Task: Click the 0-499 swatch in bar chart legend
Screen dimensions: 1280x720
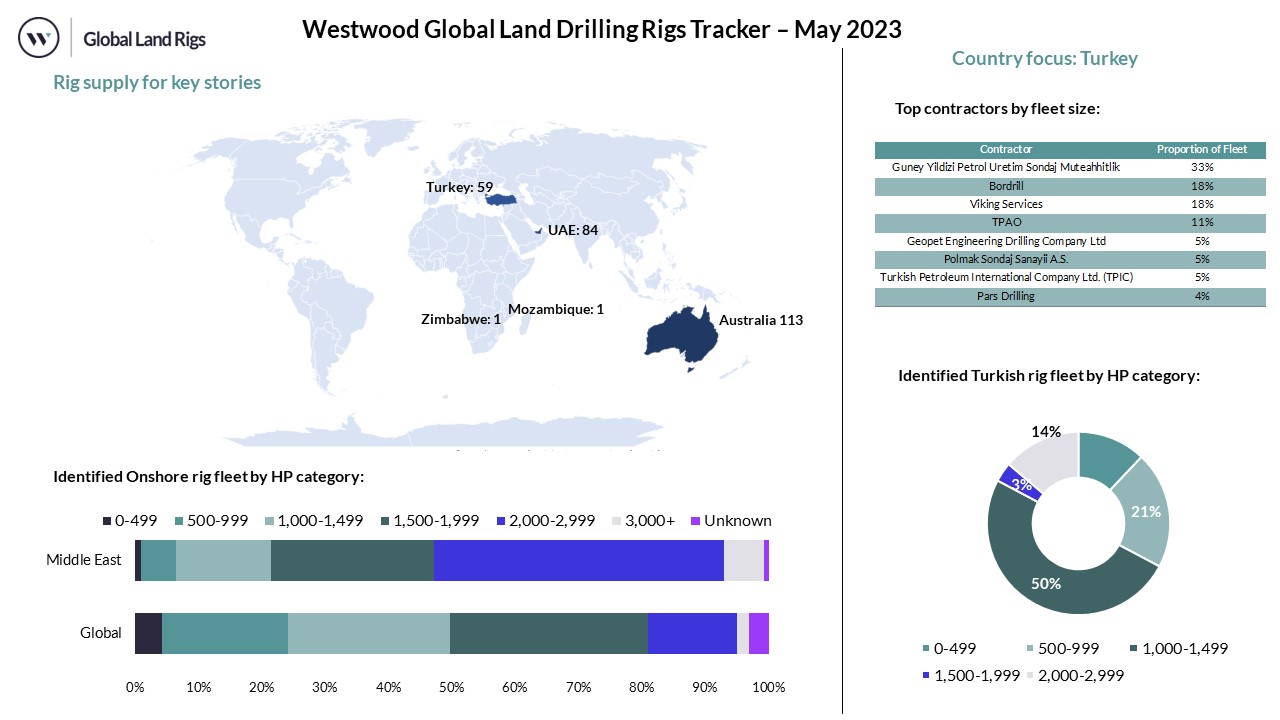Action: coord(107,521)
